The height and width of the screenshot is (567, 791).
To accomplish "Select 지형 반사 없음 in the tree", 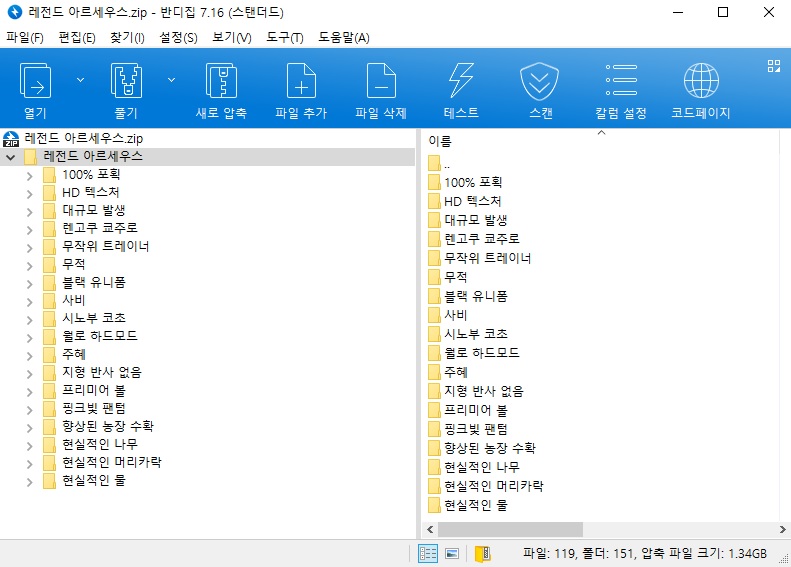I will pos(102,372).
